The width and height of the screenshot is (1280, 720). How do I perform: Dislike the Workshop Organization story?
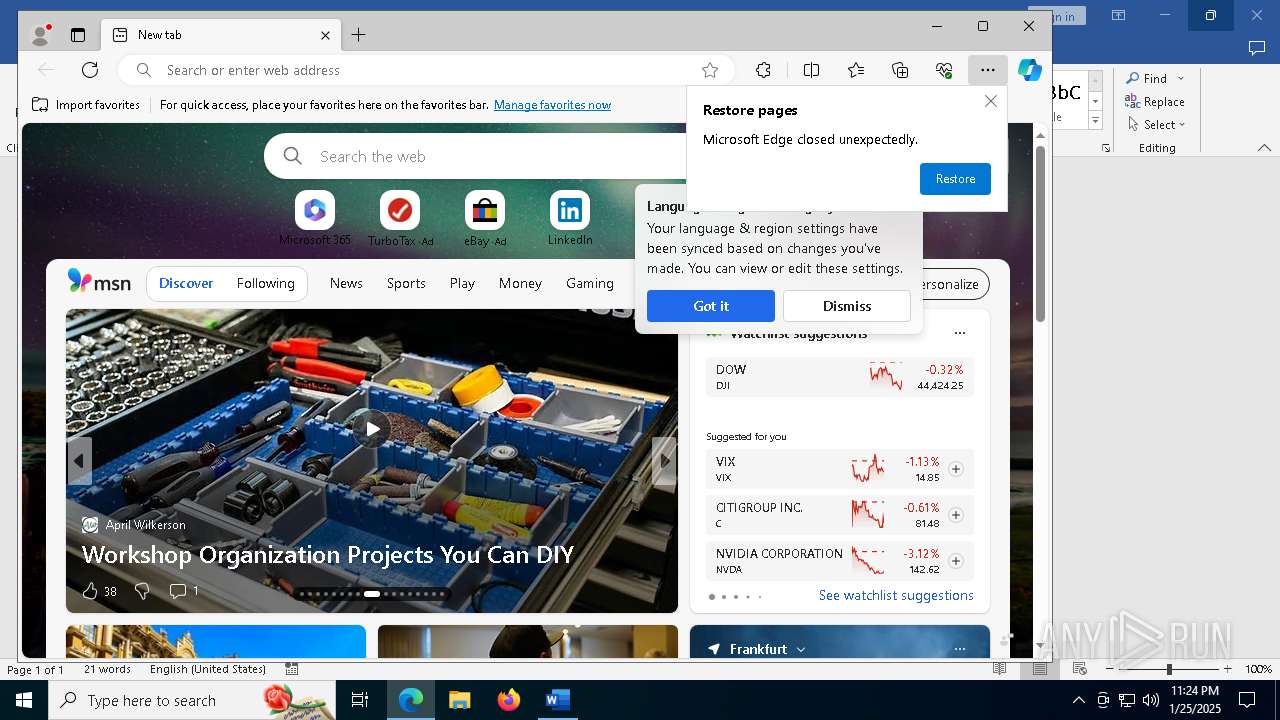tap(142, 591)
